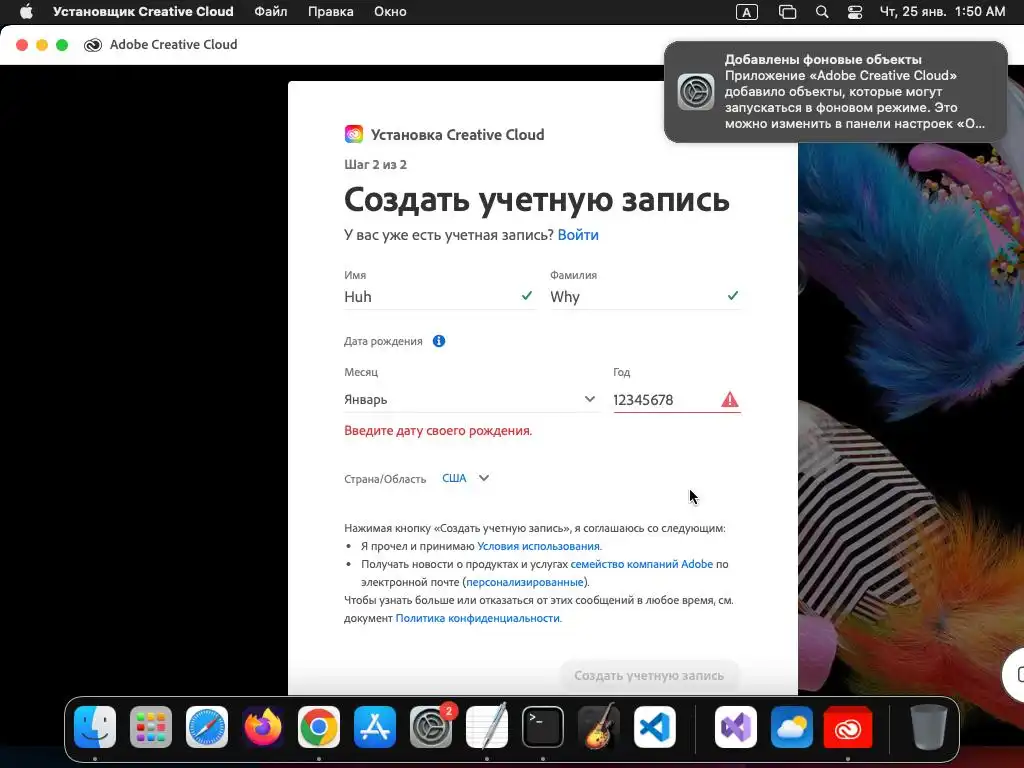Viewport: 1024px width, 768px height.
Task: Open the Файл menu
Action: click(270, 12)
